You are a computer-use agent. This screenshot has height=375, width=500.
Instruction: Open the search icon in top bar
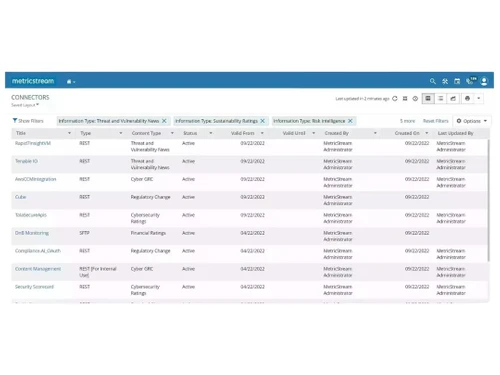[x=432, y=81]
